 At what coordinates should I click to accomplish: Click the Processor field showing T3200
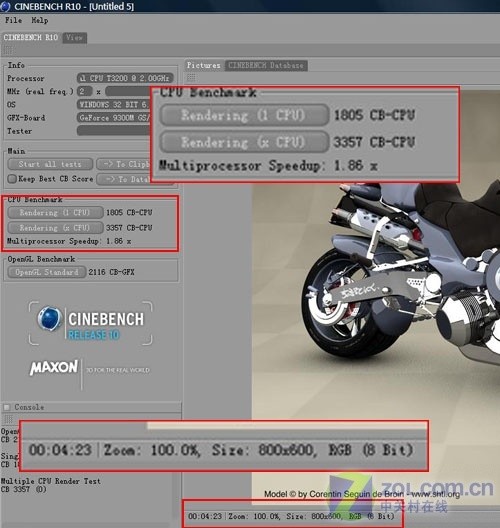click(125, 78)
